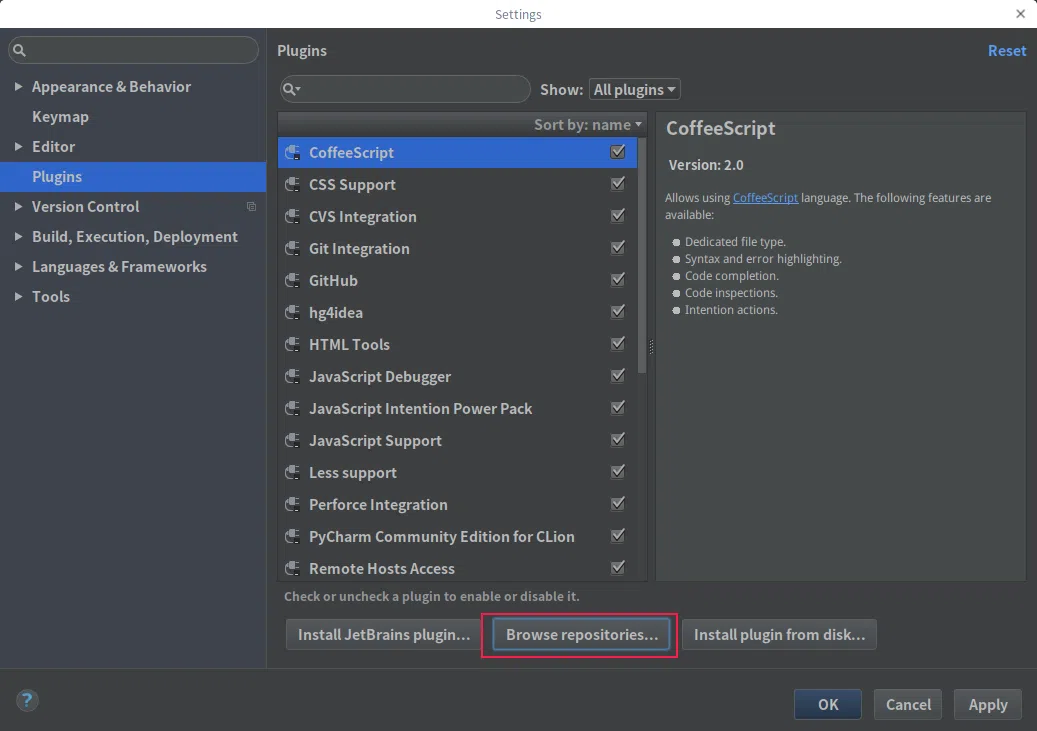Uncheck the CSS Support plugin
The height and width of the screenshot is (731, 1037).
tap(618, 184)
